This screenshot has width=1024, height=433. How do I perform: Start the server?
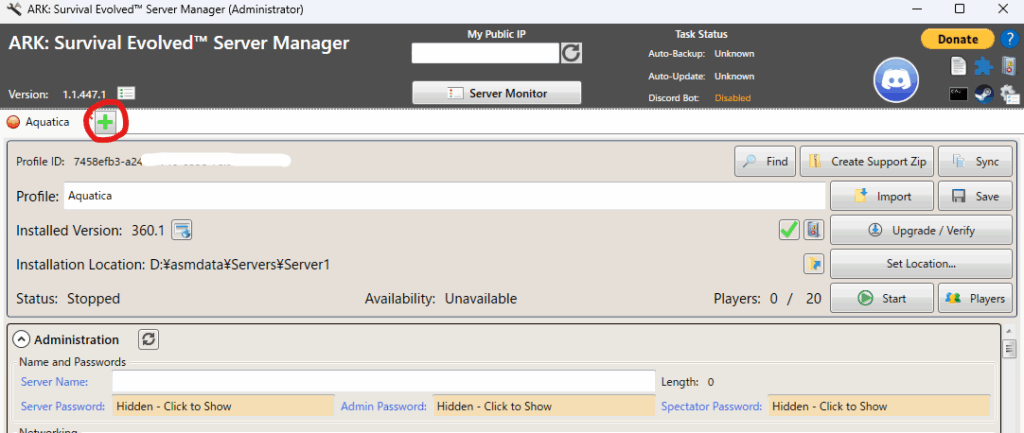(x=882, y=298)
